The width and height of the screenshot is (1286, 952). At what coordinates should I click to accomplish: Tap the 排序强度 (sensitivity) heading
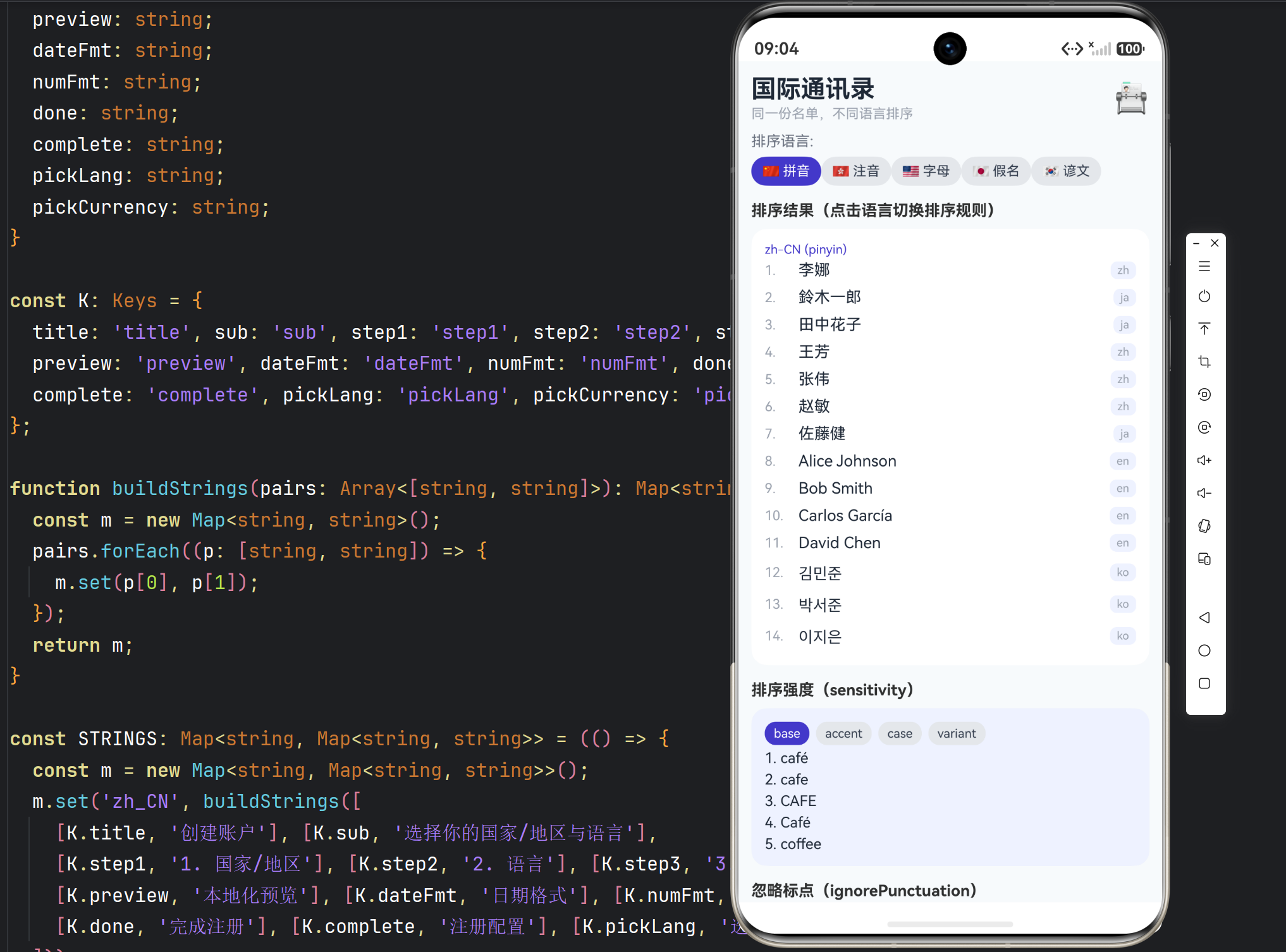(x=833, y=690)
